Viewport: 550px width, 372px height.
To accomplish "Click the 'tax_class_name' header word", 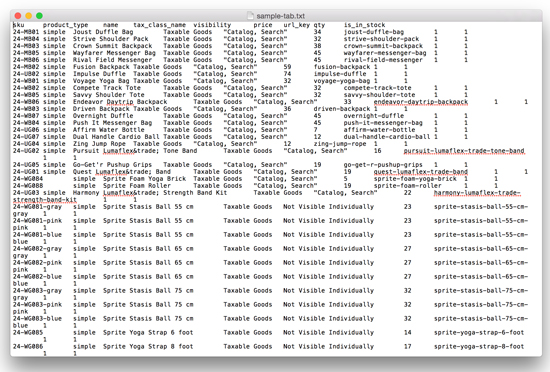I will 159,25.
